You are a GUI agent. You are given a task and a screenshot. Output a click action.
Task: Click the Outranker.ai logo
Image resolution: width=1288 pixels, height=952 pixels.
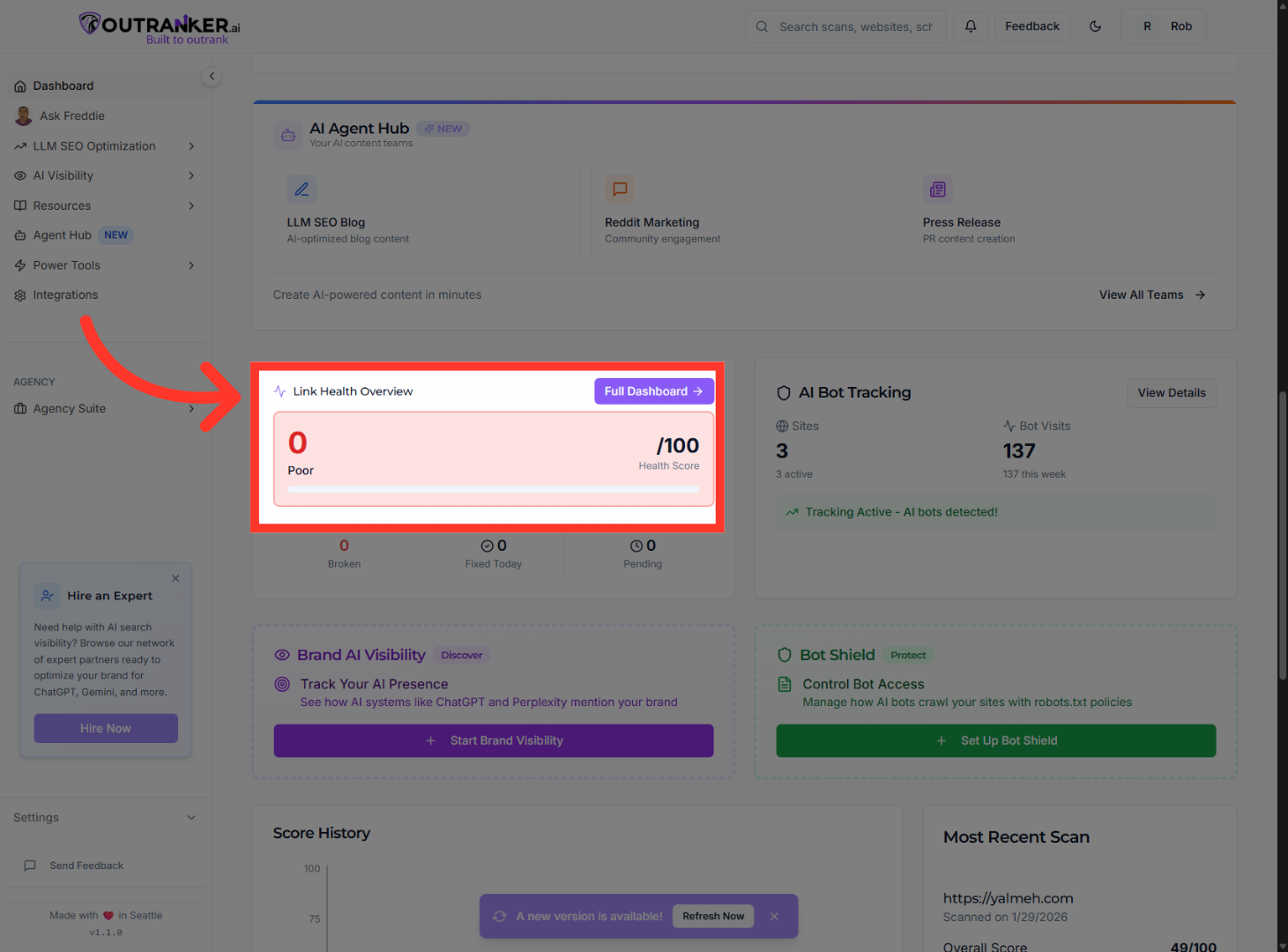(158, 26)
